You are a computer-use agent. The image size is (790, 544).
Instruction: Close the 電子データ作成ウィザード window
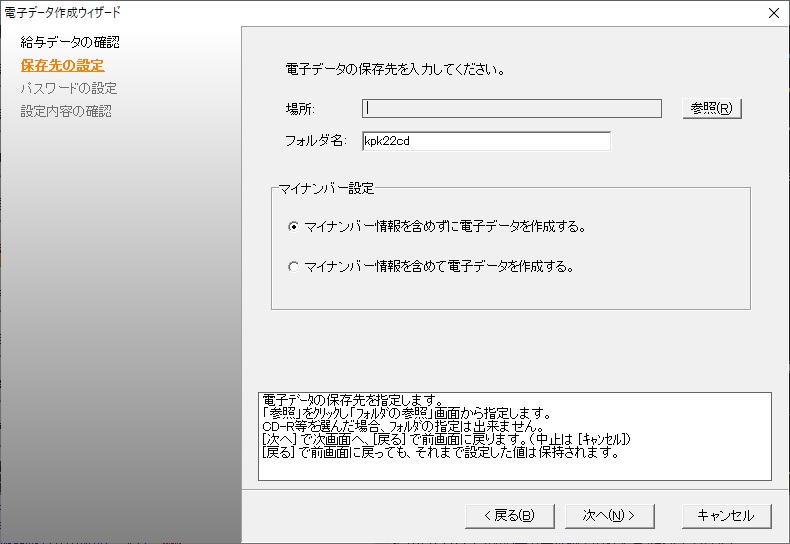click(x=774, y=13)
